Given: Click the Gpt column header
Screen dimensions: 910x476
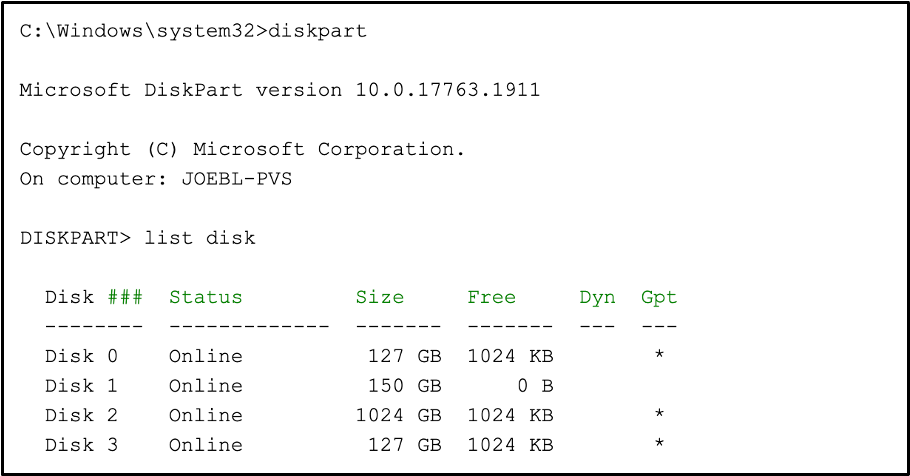Looking at the screenshot, I should pyautogui.click(x=659, y=297).
